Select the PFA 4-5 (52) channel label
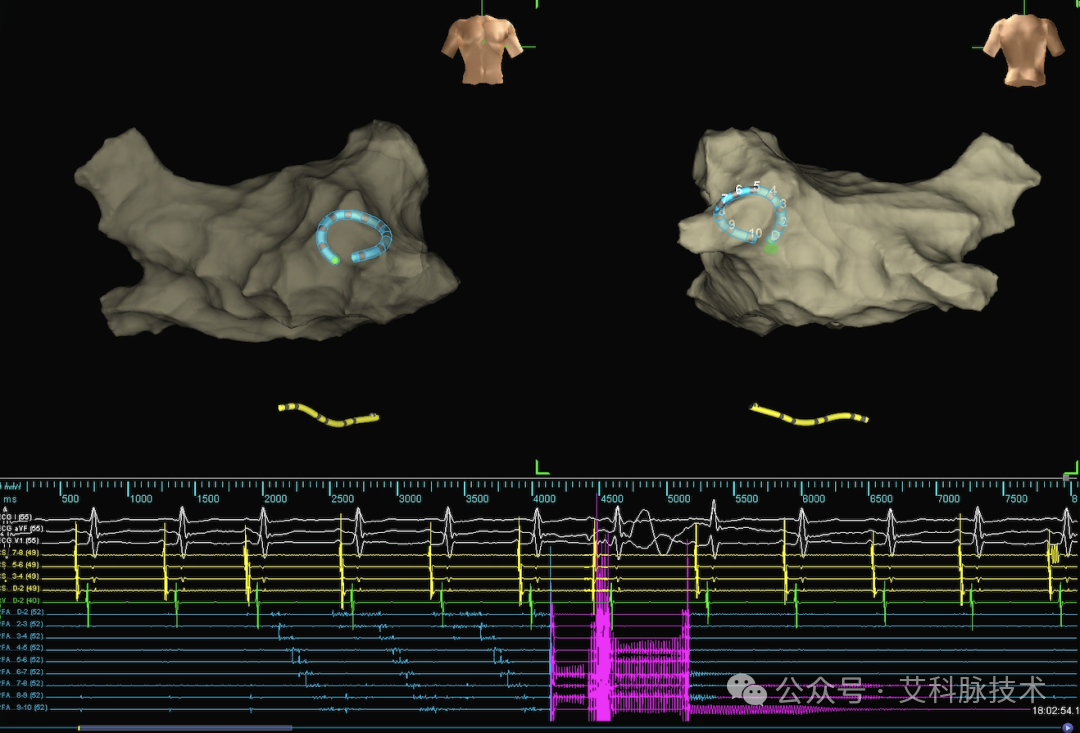The height and width of the screenshot is (733, 1080). click(21, 648)
